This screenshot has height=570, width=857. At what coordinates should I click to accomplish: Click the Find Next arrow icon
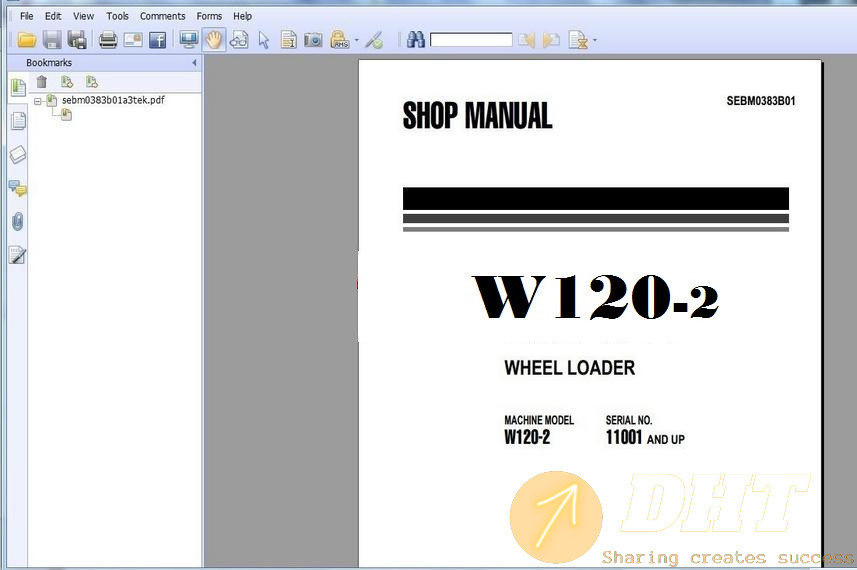tap(551, 40)
